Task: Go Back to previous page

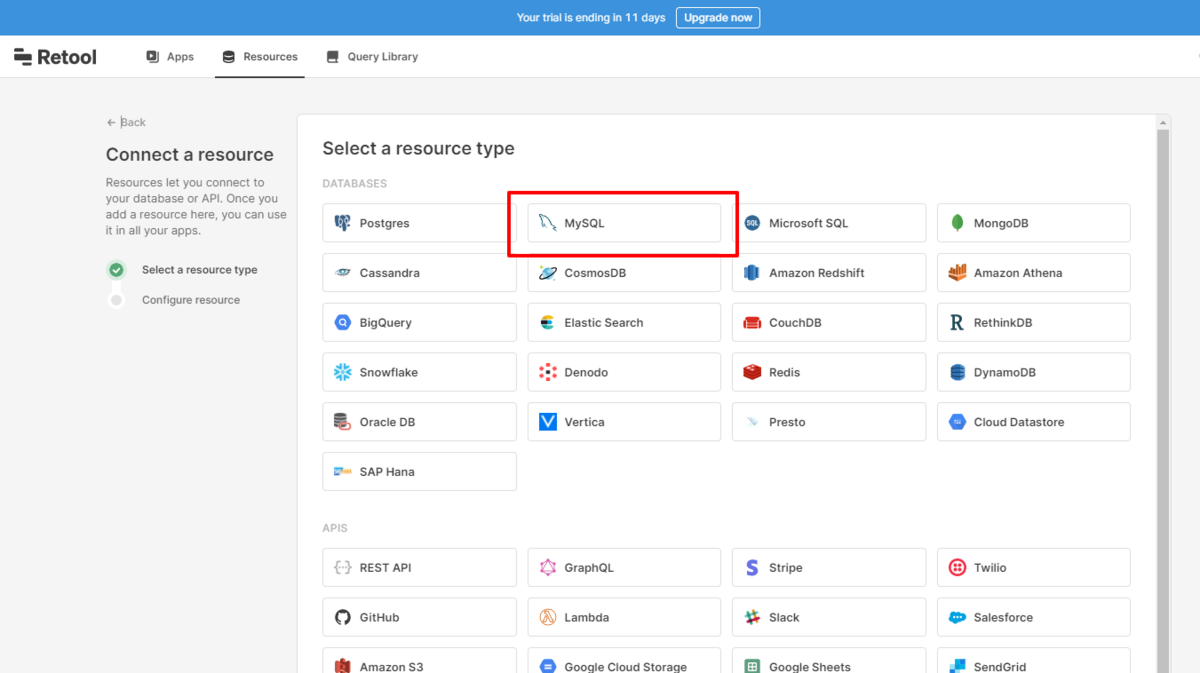Action: click(126, 122)
